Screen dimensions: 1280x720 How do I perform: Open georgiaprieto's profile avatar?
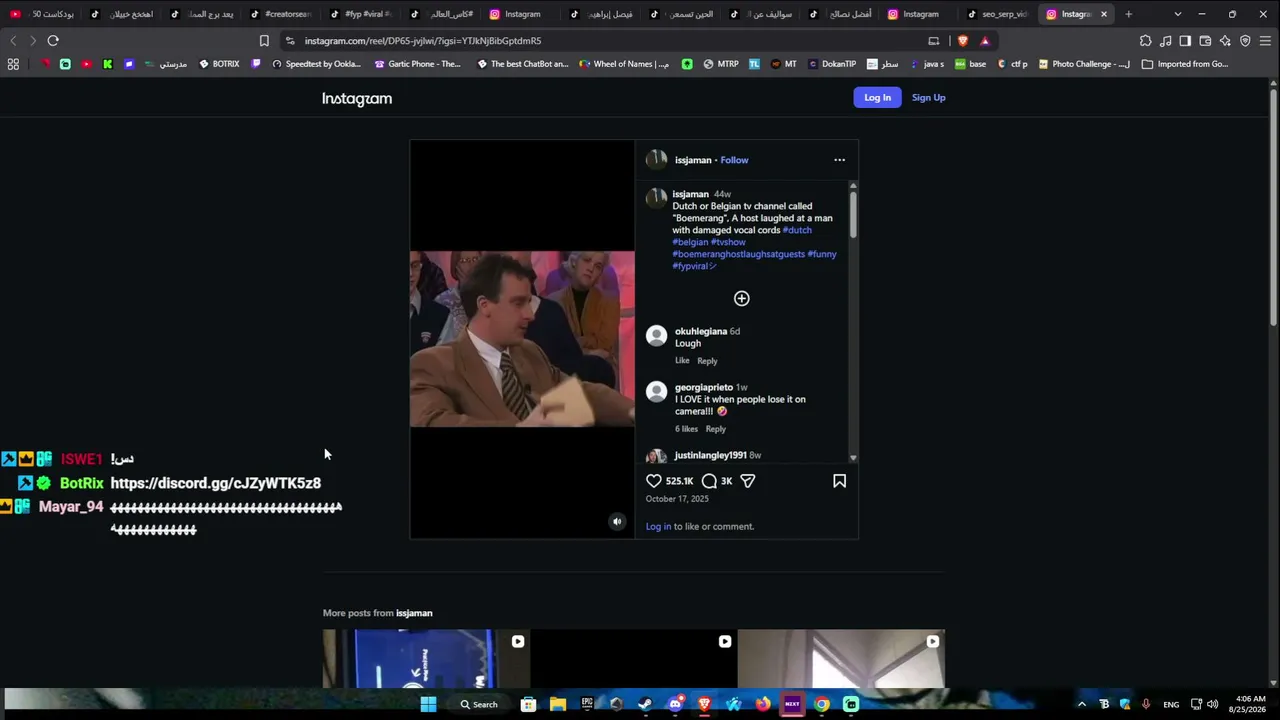pos(656,392)
